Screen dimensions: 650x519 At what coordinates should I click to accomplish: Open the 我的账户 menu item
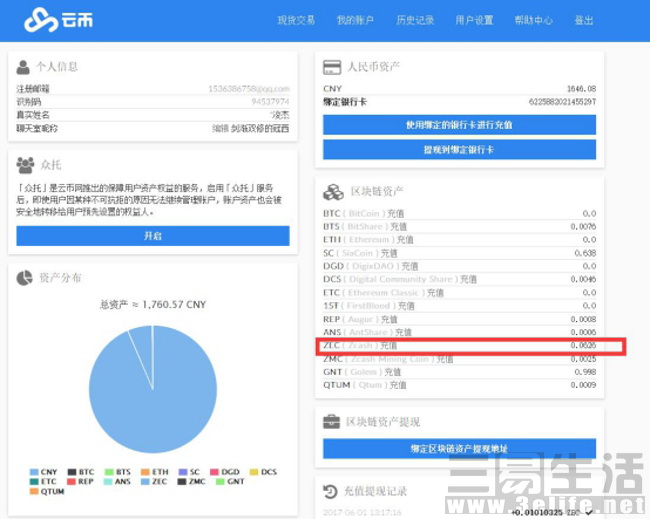point(355,20)
